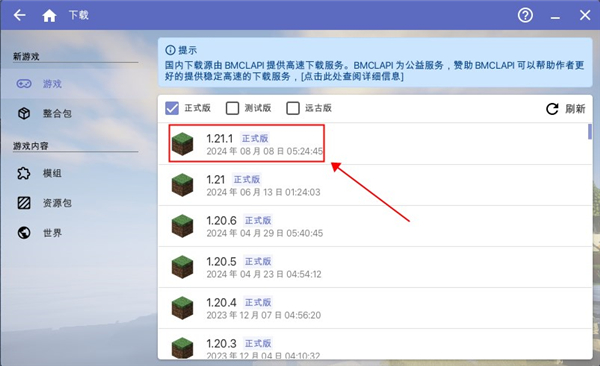
Task: Open the help question mark icon
Action: click(x=525, y=15)
